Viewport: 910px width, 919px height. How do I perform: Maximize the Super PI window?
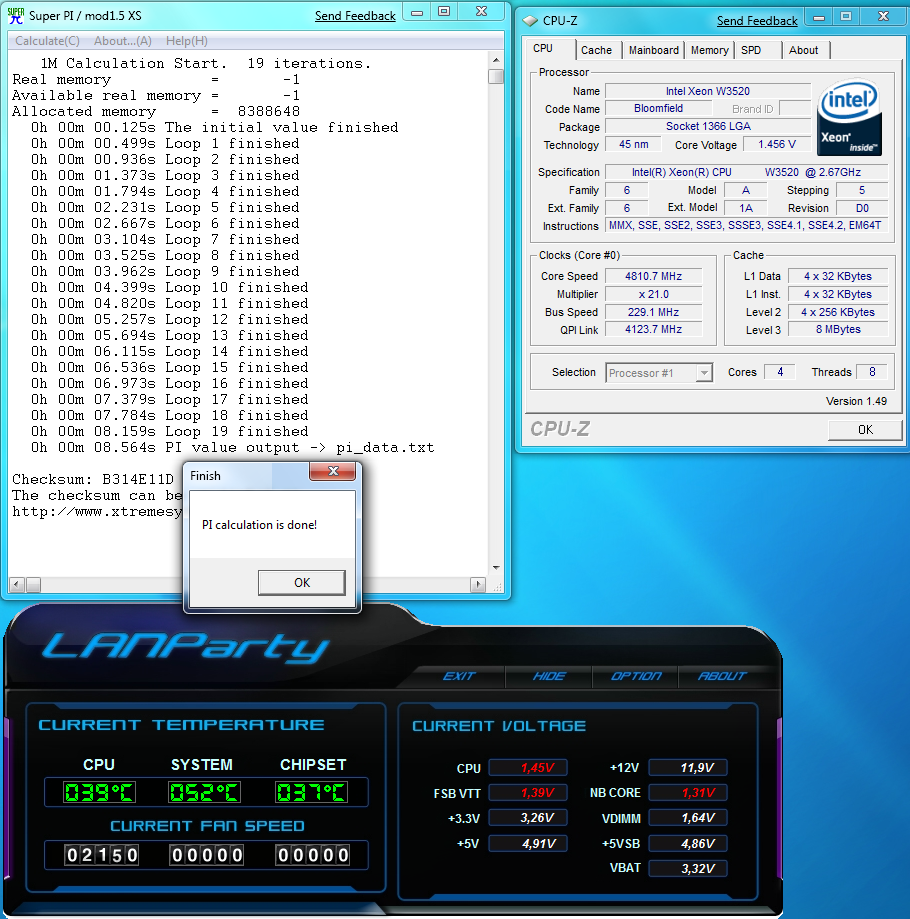[444, 12]
